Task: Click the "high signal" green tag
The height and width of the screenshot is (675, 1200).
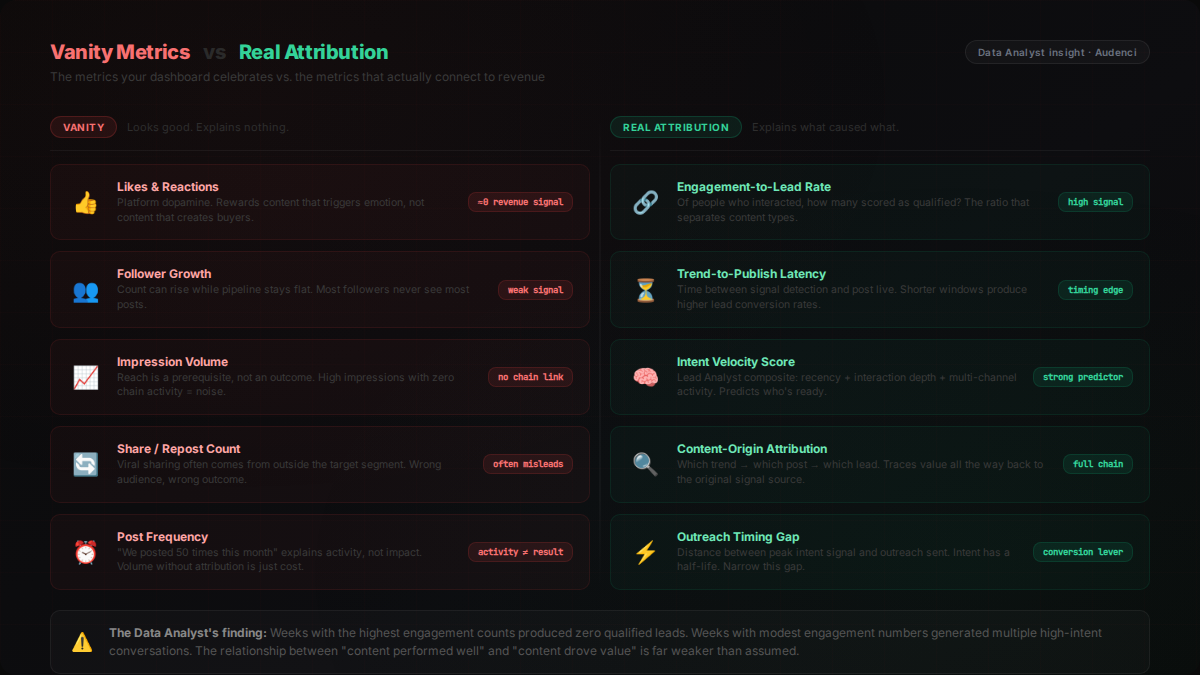Action: coord(1095,202)
